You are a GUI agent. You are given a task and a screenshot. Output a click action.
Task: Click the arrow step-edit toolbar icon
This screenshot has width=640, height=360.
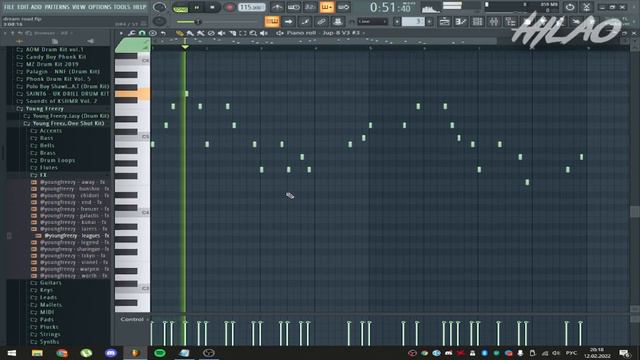point(288,22)
